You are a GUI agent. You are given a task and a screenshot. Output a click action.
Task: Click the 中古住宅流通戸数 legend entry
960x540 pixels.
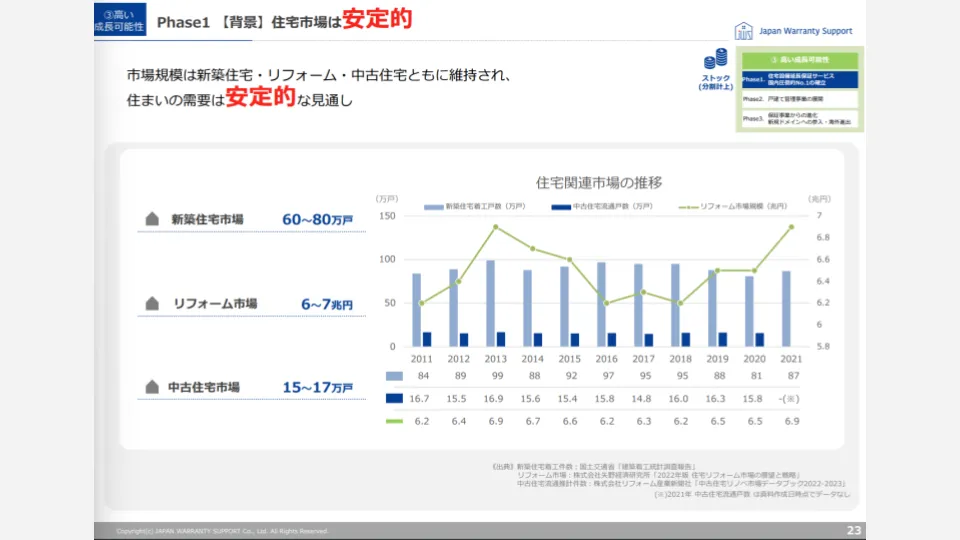[602, 206]
